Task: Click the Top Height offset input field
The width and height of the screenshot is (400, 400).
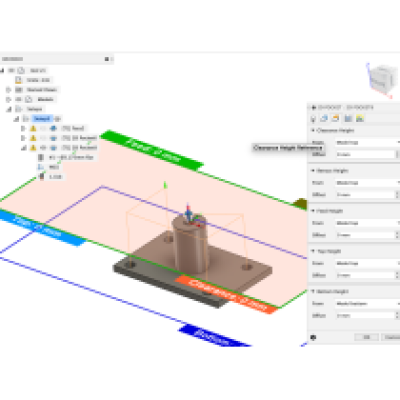Action: coord(365,275)
